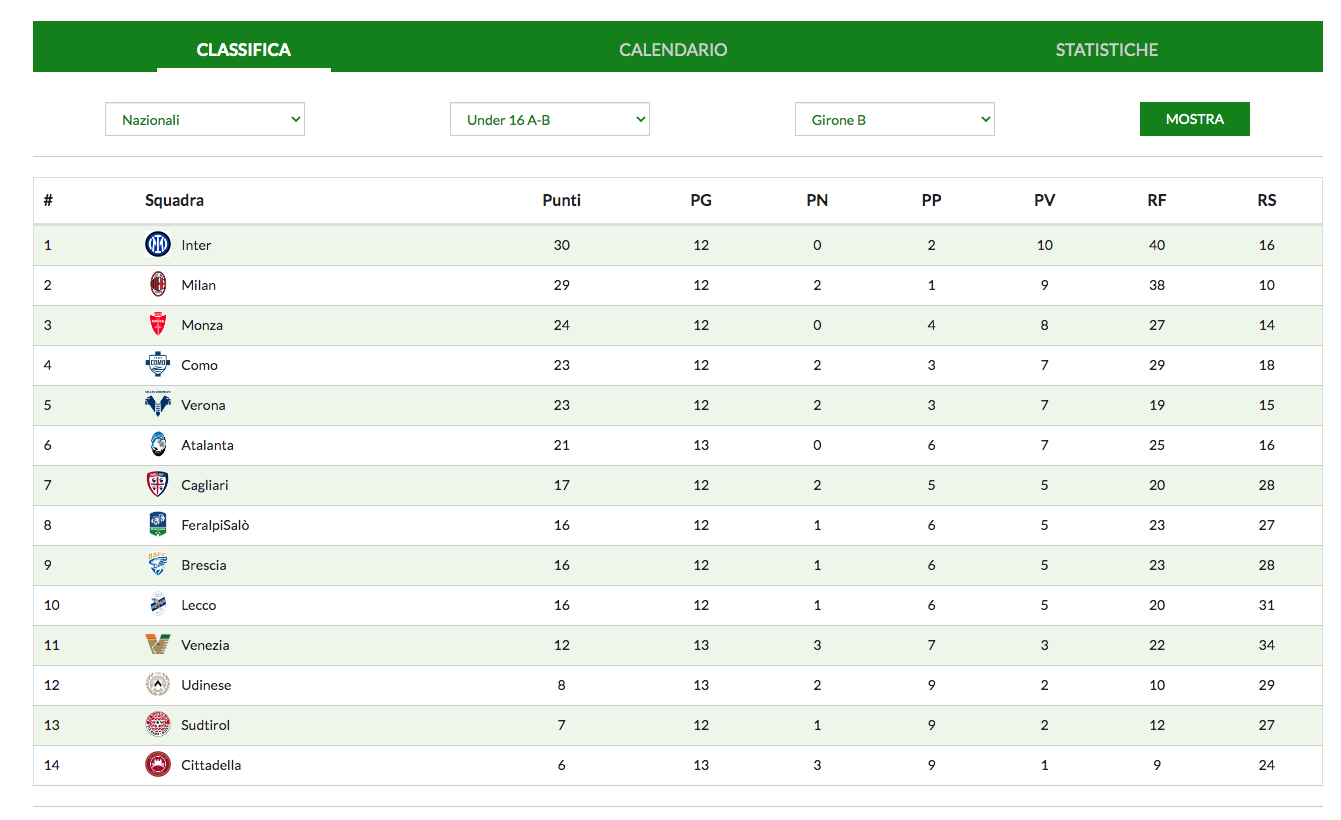The width and height of the screenshot is (1341, 820).
Task: Click rank number 14 for Cittadella
Action: [52, 765]
